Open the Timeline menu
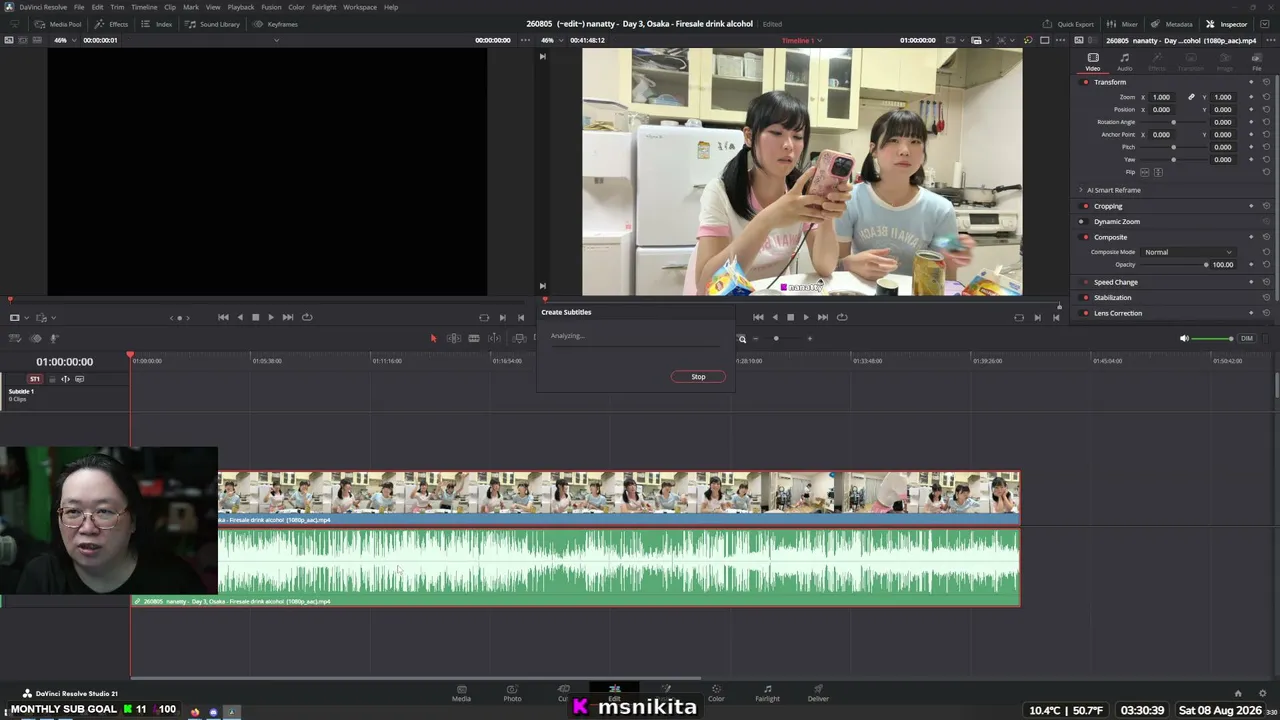 [144, 7]
